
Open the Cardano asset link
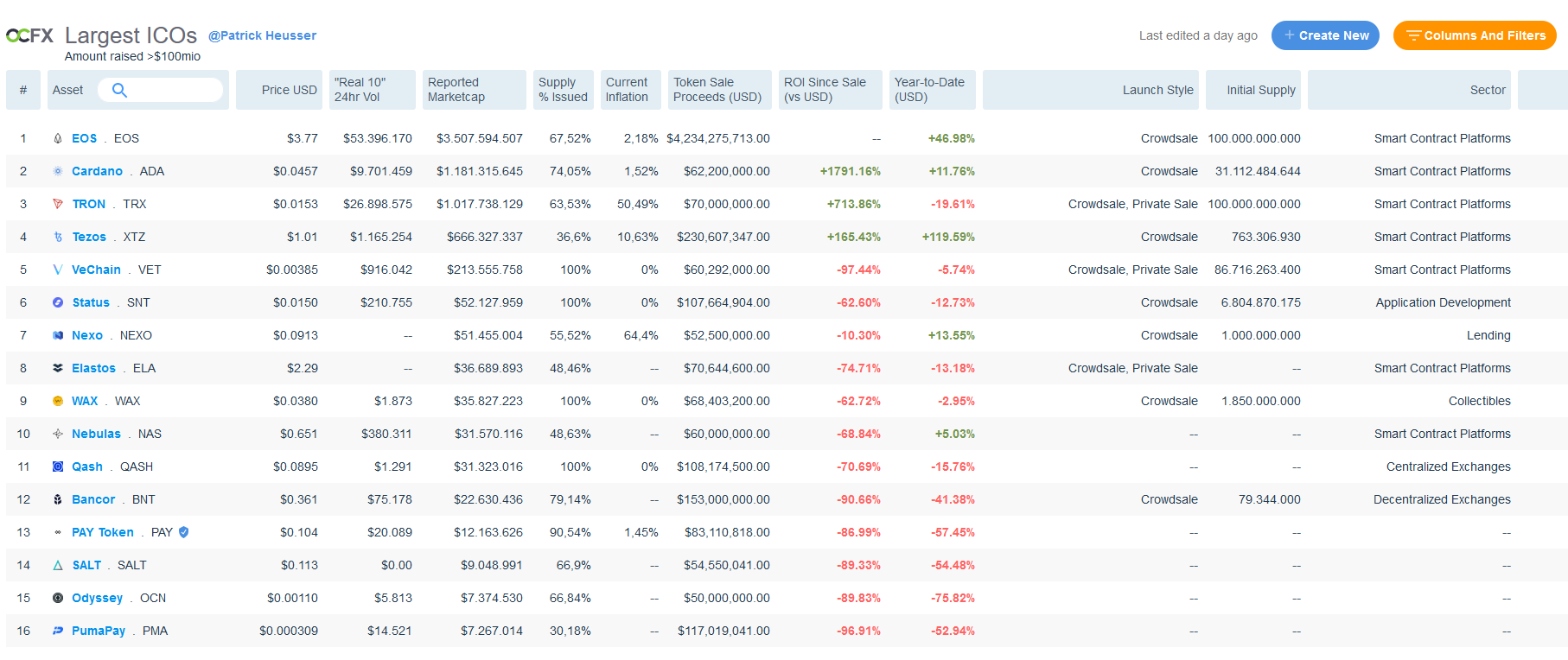click(97, 171)
